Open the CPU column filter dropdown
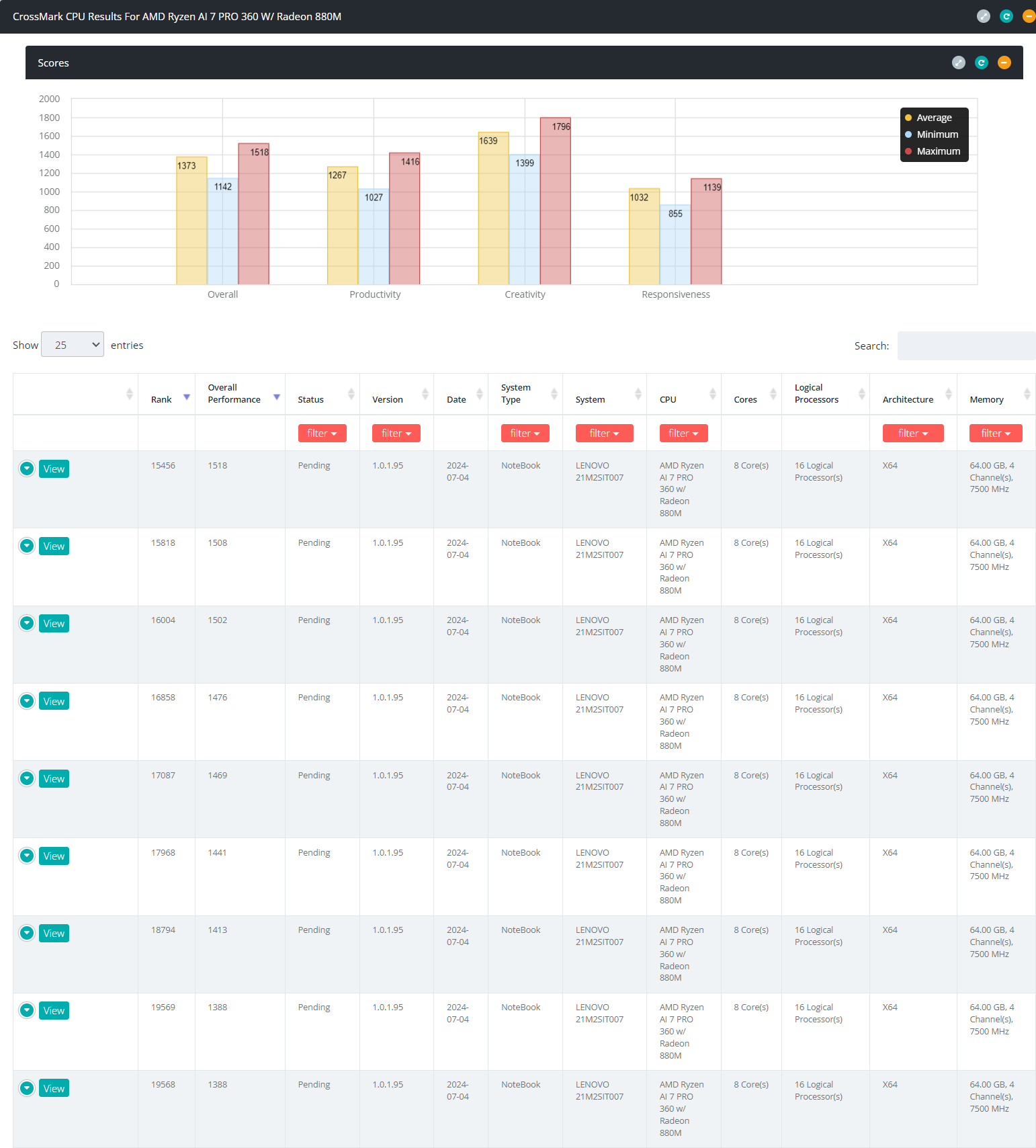This screenshot has height=1148, width=1036. click(684, 434)
